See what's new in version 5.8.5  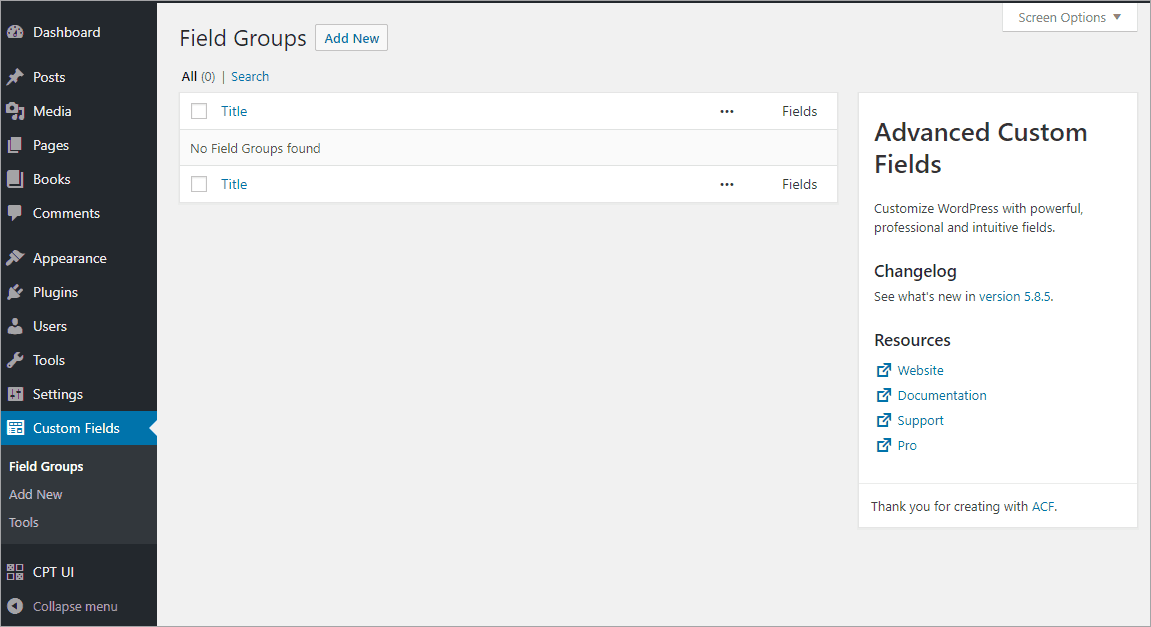pyautogui.click(x=1015, y=296)
